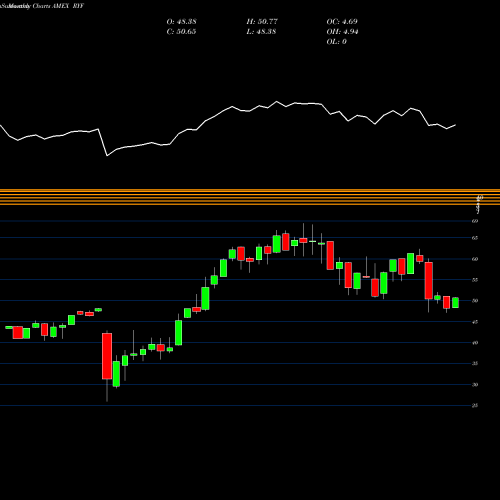The height and width of the screenshot is (500, 500).
Task: Click the close price value C: 50.65
Action: [181, 32]
